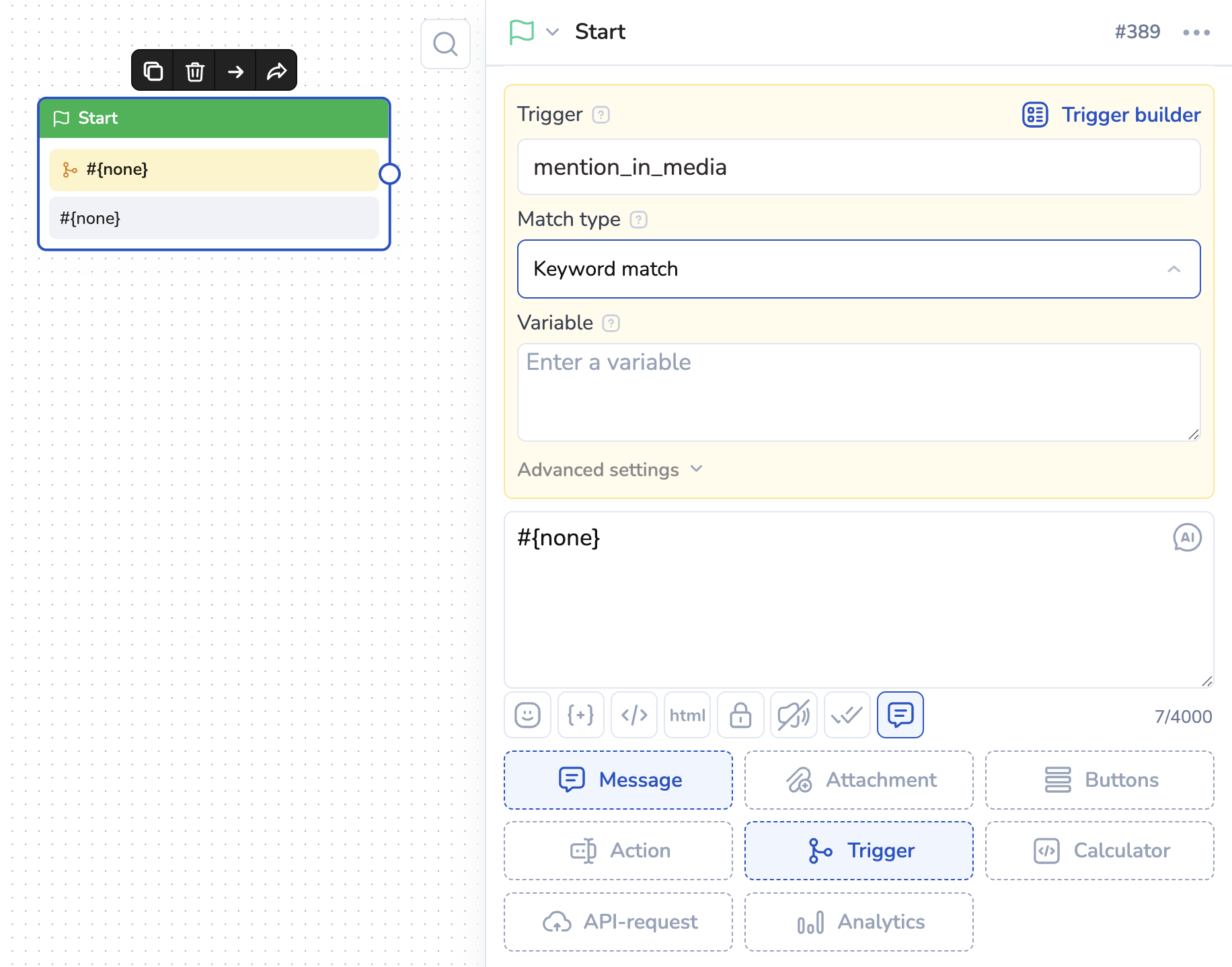Click the code snippet icon
The width and height of the screenshot is (1232, 967).
[633, 715]
